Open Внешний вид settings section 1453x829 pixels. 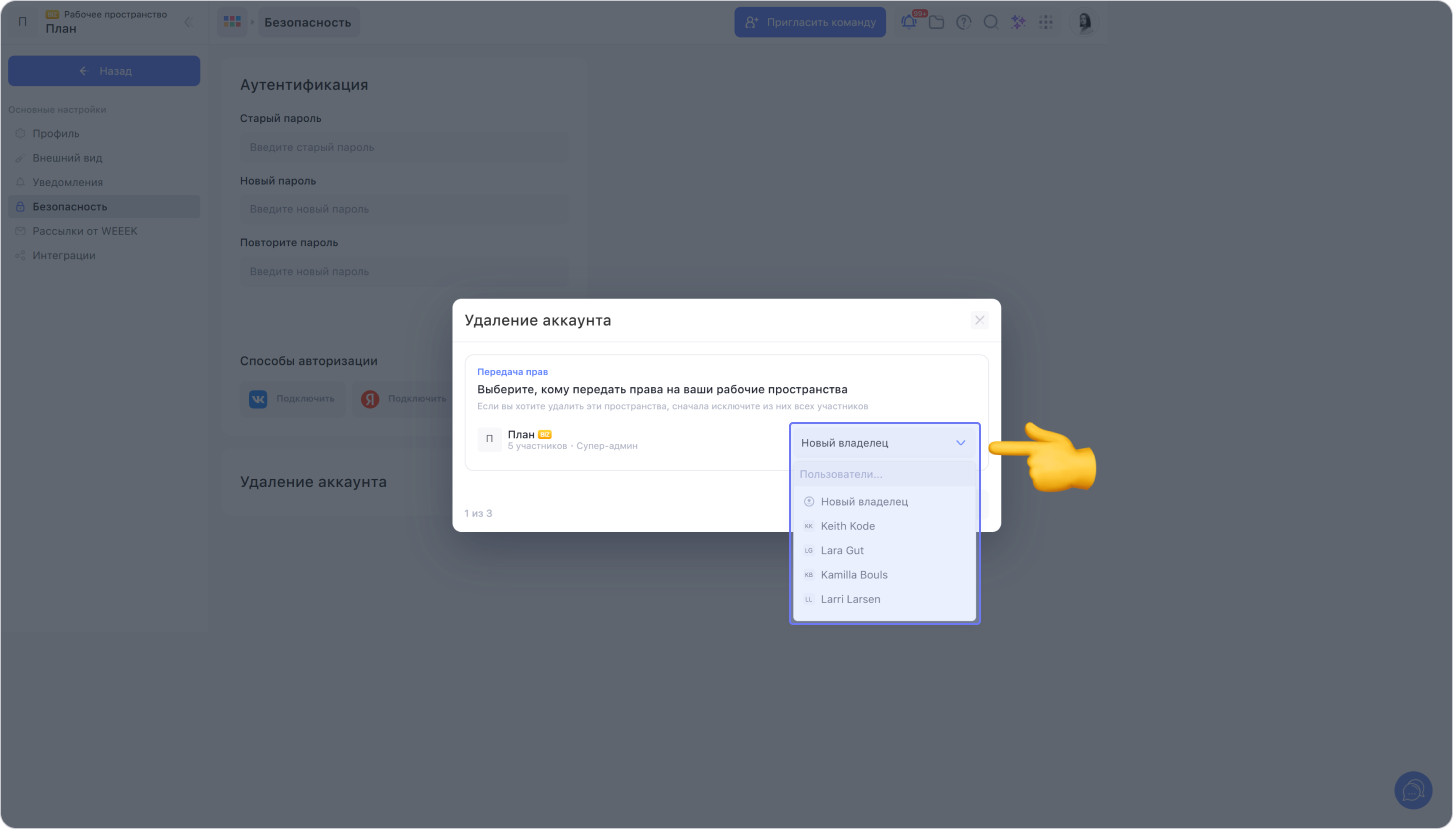point(104,158)
